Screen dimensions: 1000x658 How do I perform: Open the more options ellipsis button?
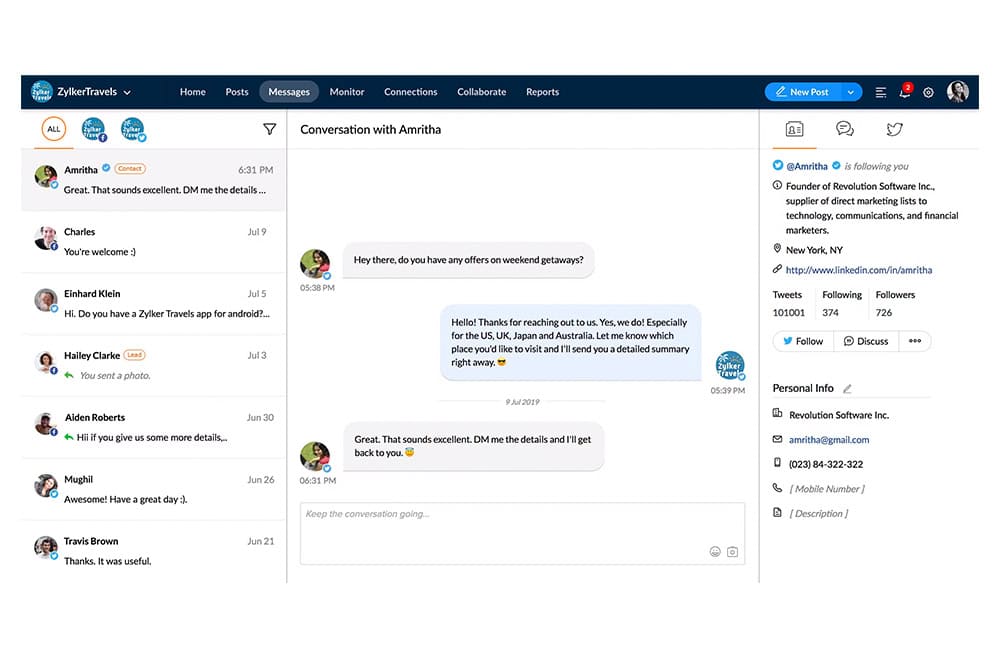915,341
